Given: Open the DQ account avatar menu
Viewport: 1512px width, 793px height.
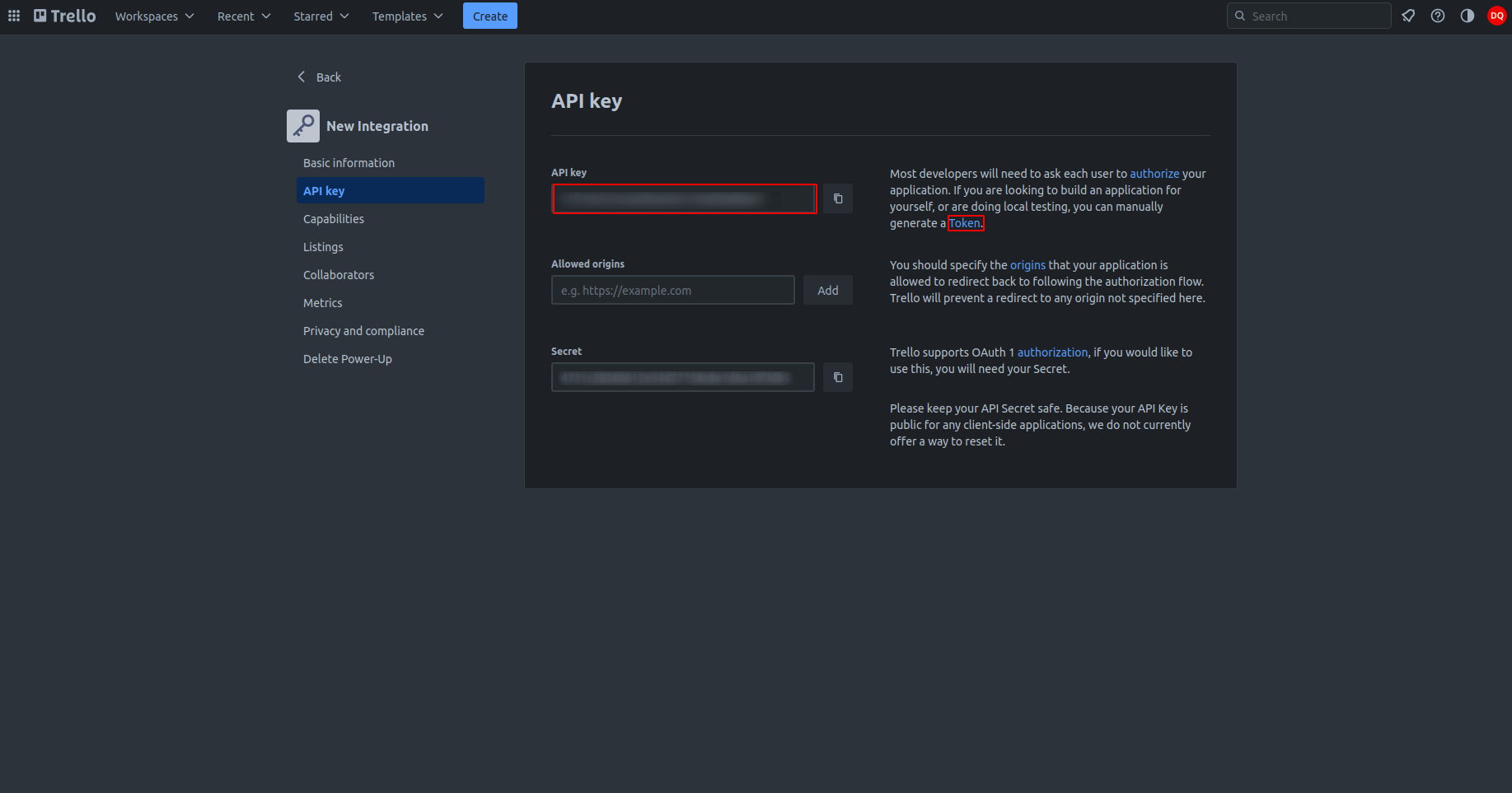Looking at the screenshot, I should [x=1496, y=16].
